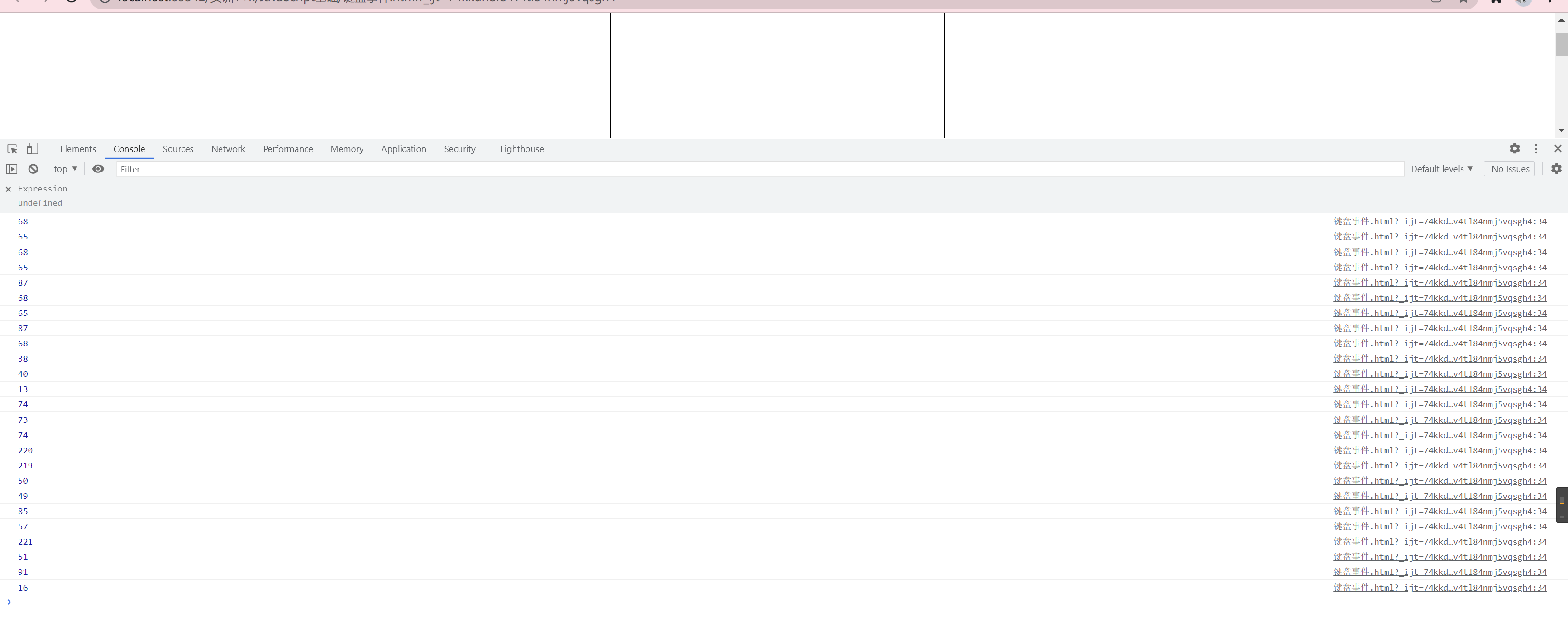Activate the inspect element picker icon
Screen dimensions: 1568x621
click(12, 149)
